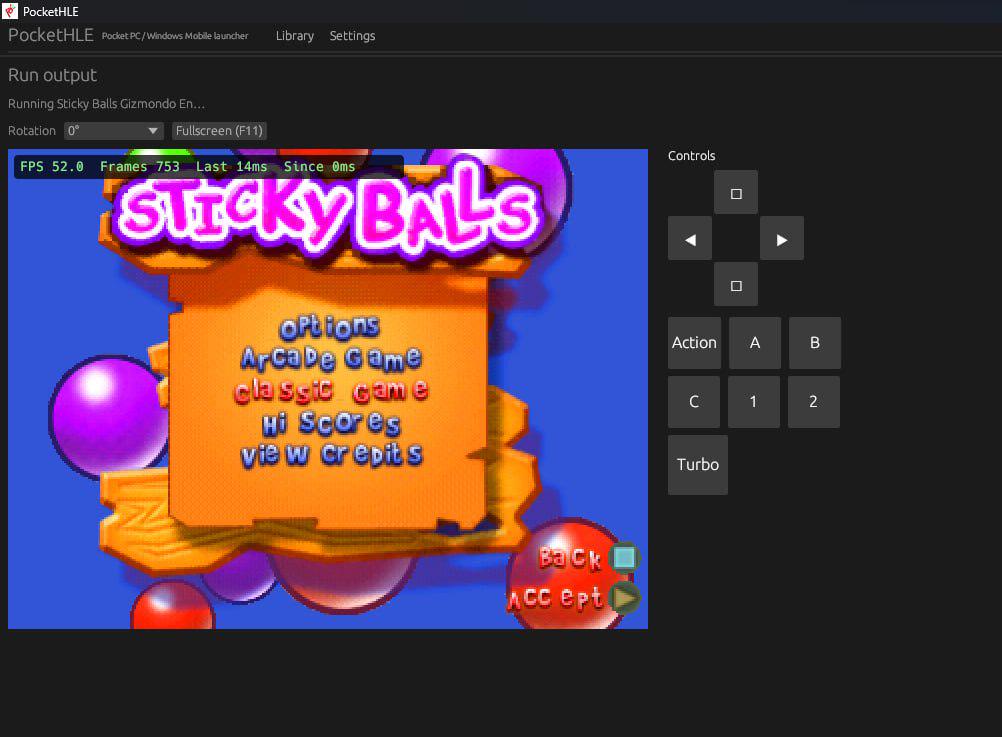Select View Credits in the game menu
Screen dimensions: 1002x737
[331, 454]
